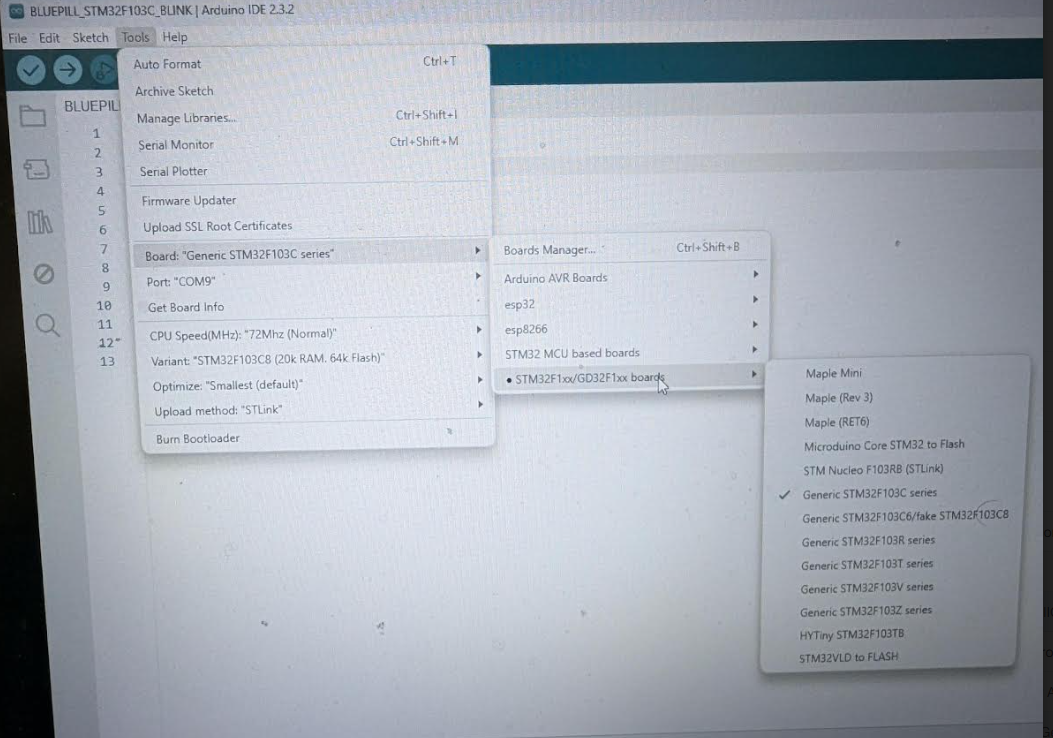
Task: Expand STM32F1xx/GD32F1xx boards submenu
Action: pos(631,377)
